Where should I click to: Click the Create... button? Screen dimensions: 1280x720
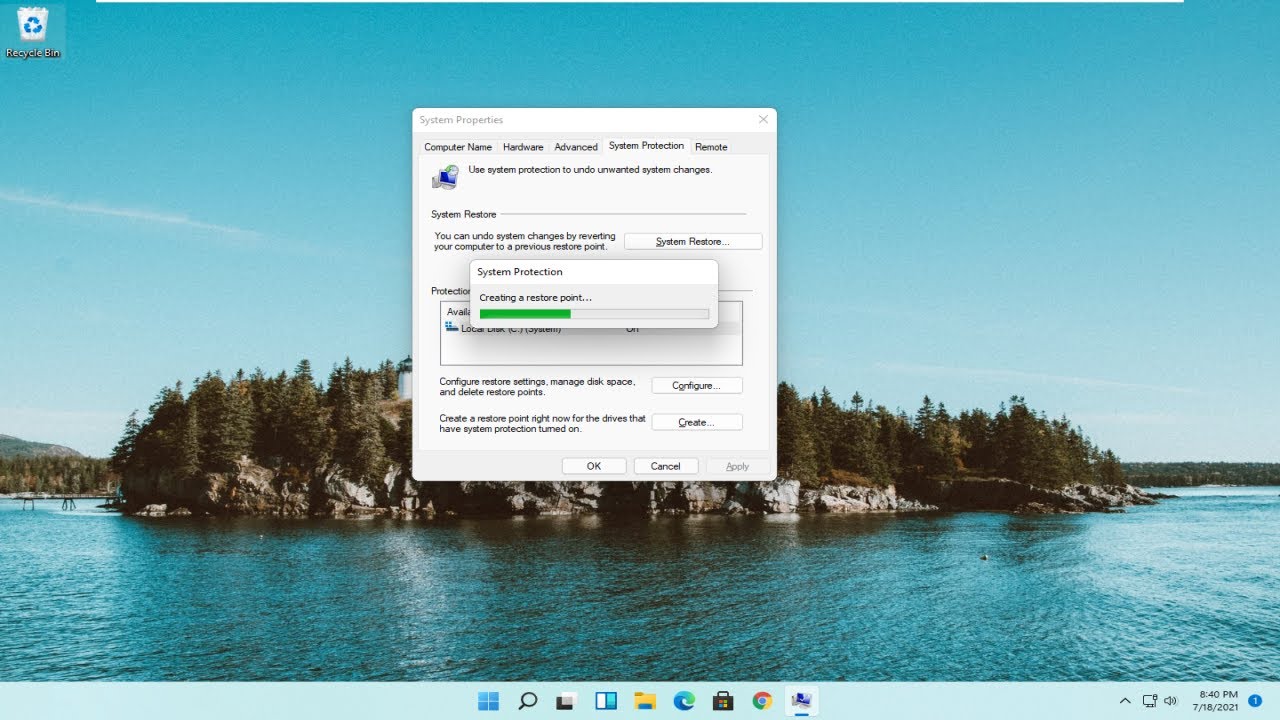(x=697, y=422)
